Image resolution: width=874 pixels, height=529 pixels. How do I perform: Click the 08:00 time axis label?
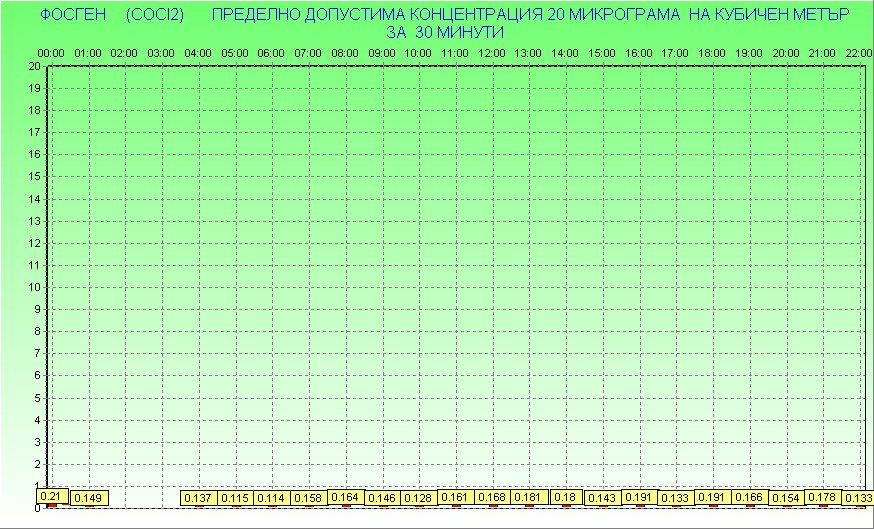coord(345,53)
